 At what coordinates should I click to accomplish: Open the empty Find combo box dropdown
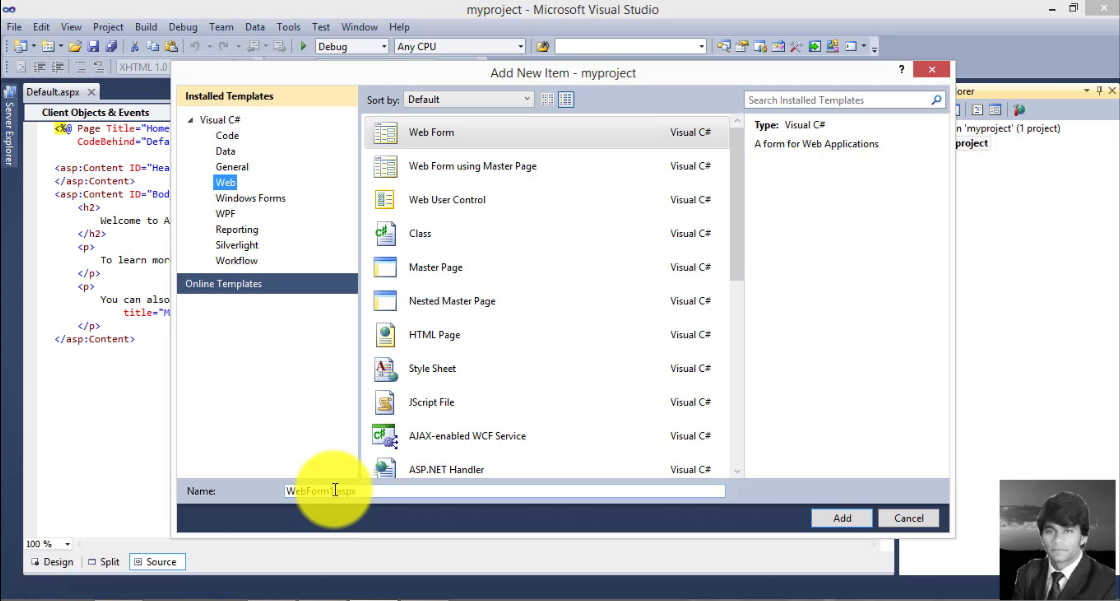701,46
